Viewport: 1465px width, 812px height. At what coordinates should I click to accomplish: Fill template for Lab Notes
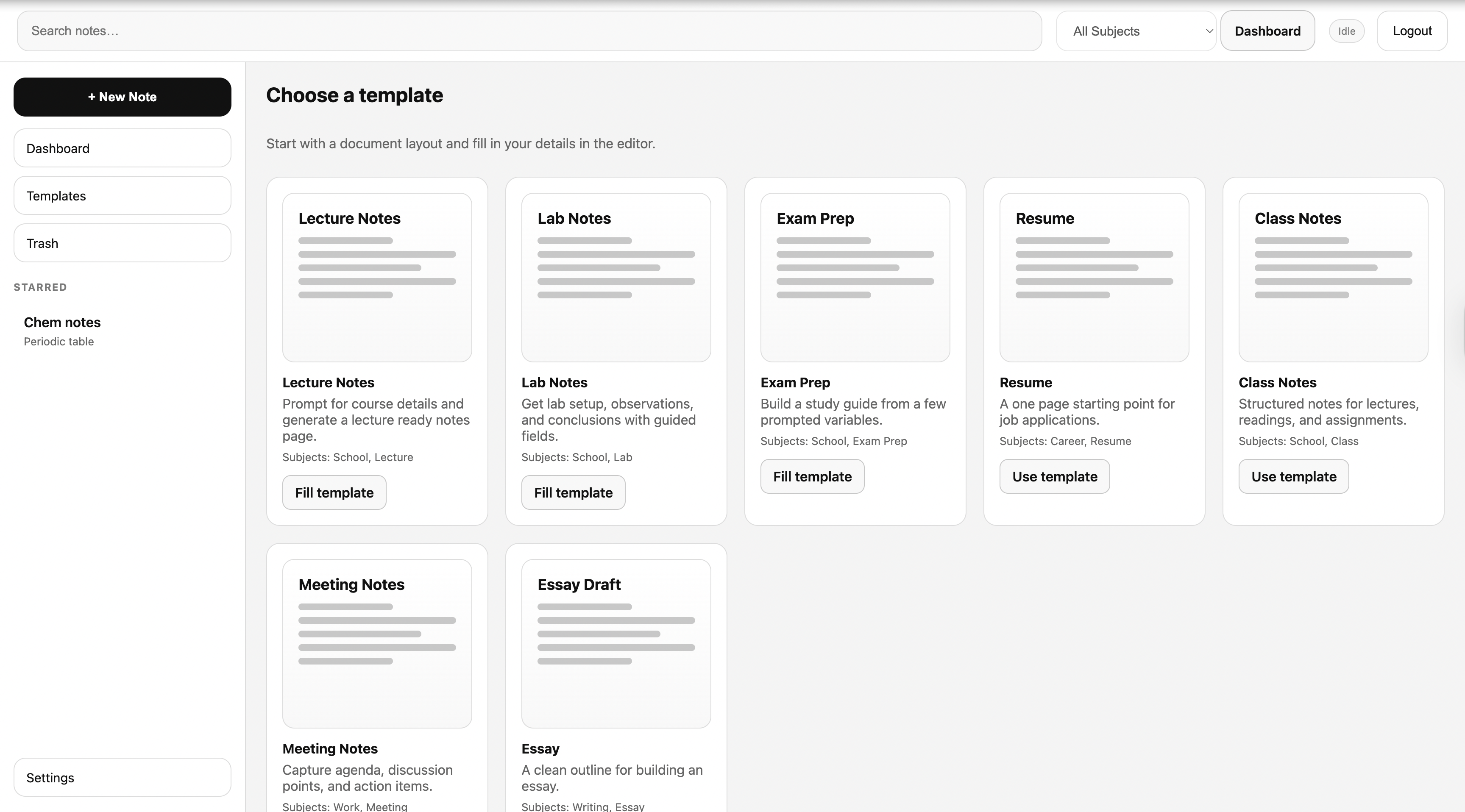(573, 492)
